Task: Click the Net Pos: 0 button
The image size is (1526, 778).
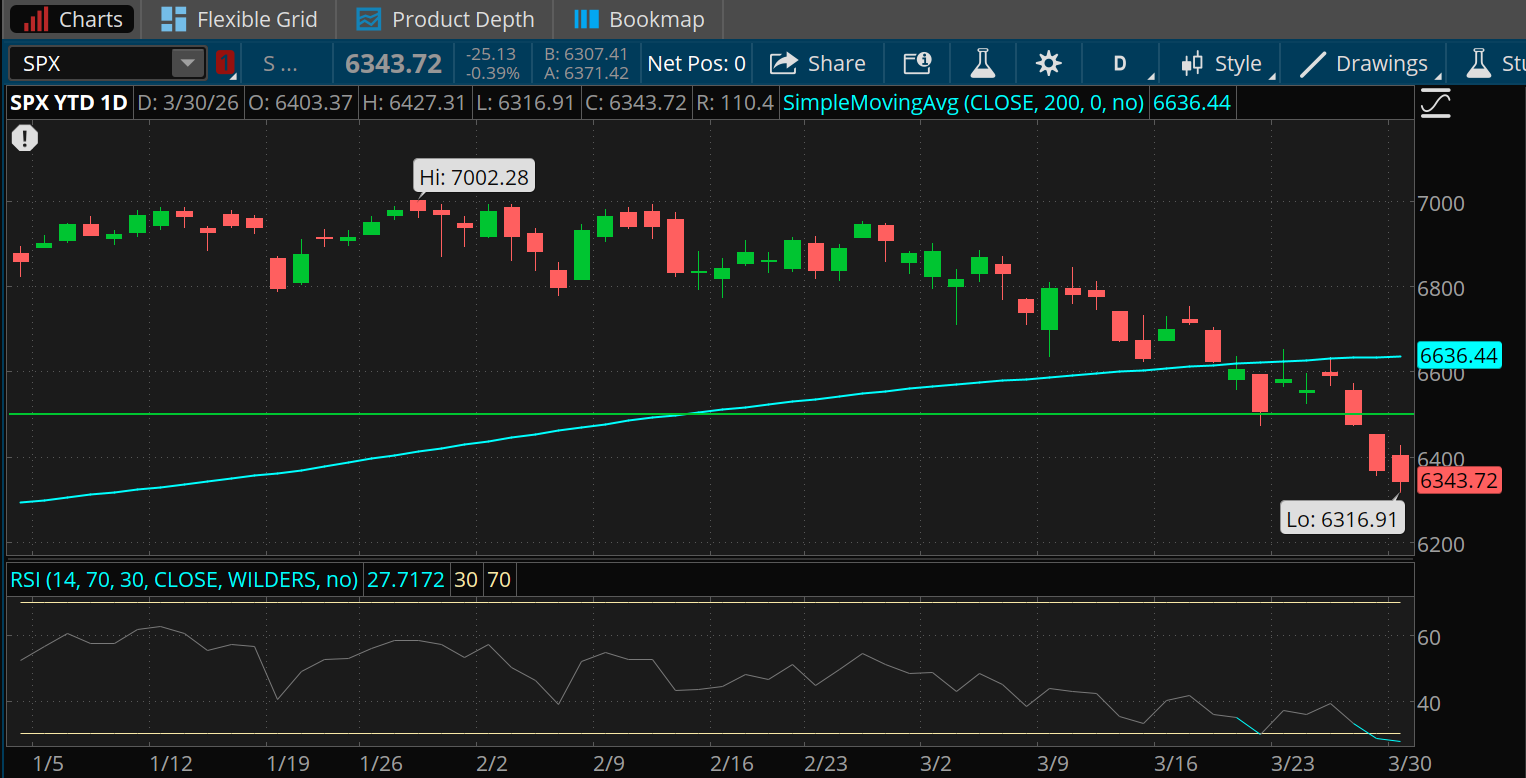Action: [x=696, y=63]
